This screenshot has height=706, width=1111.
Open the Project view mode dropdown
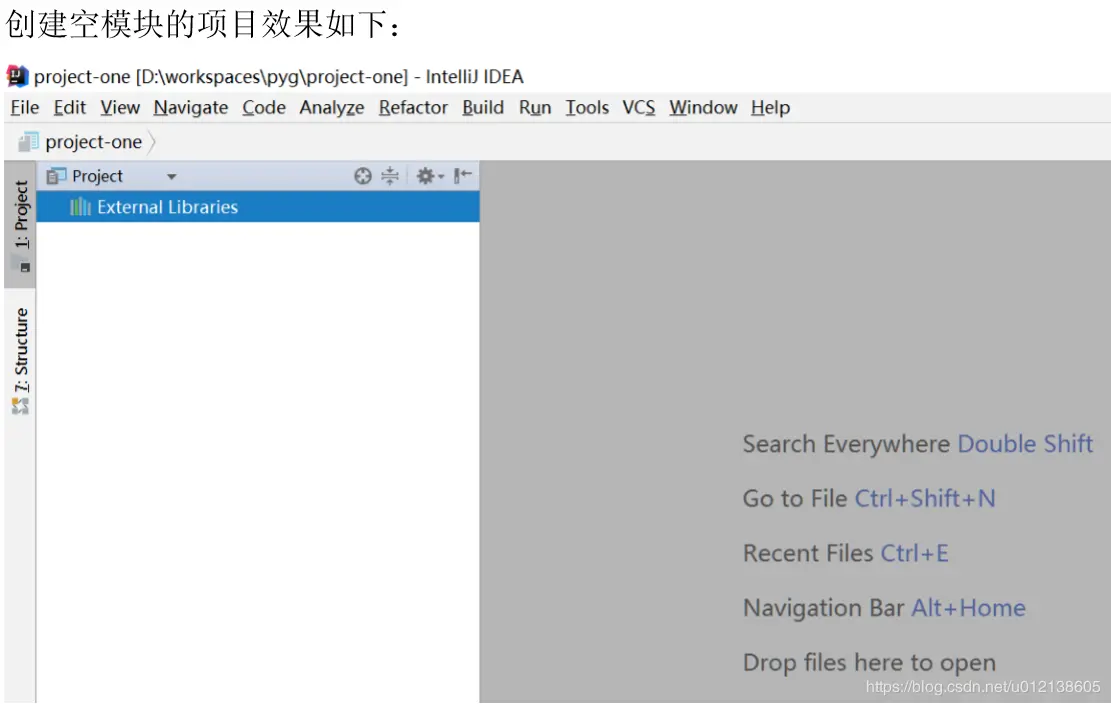pyautogui.click(x=169, y=176)
